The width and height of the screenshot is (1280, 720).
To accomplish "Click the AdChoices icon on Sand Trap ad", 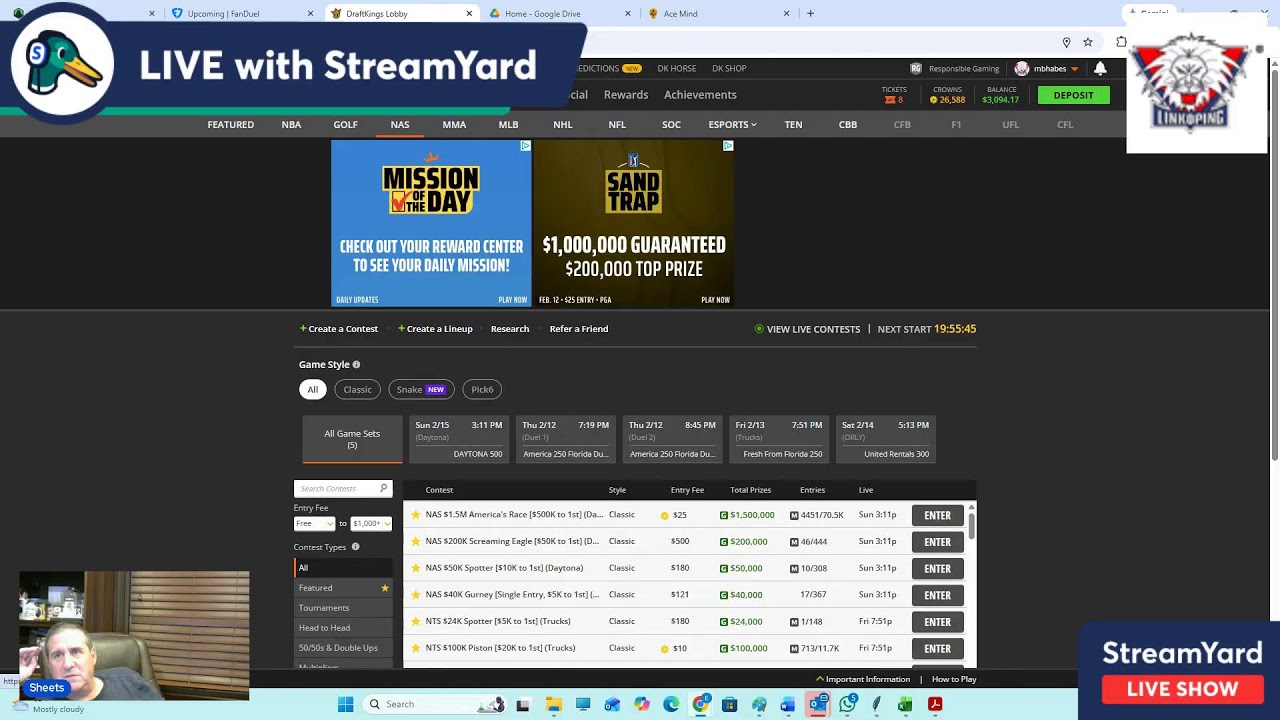I will (728, 146).
